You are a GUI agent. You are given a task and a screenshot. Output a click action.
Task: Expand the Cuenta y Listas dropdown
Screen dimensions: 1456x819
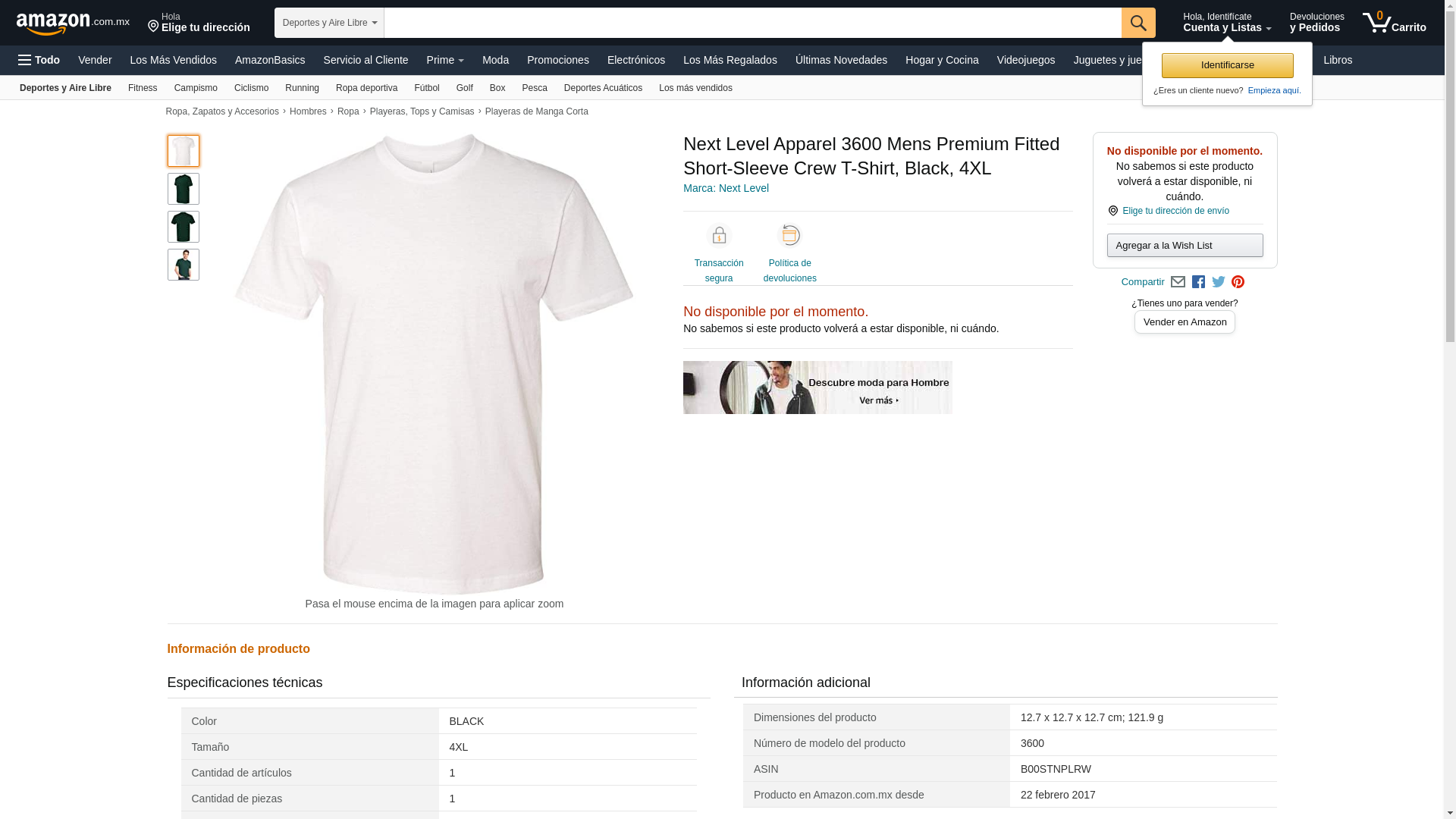tap(1226, 23)
